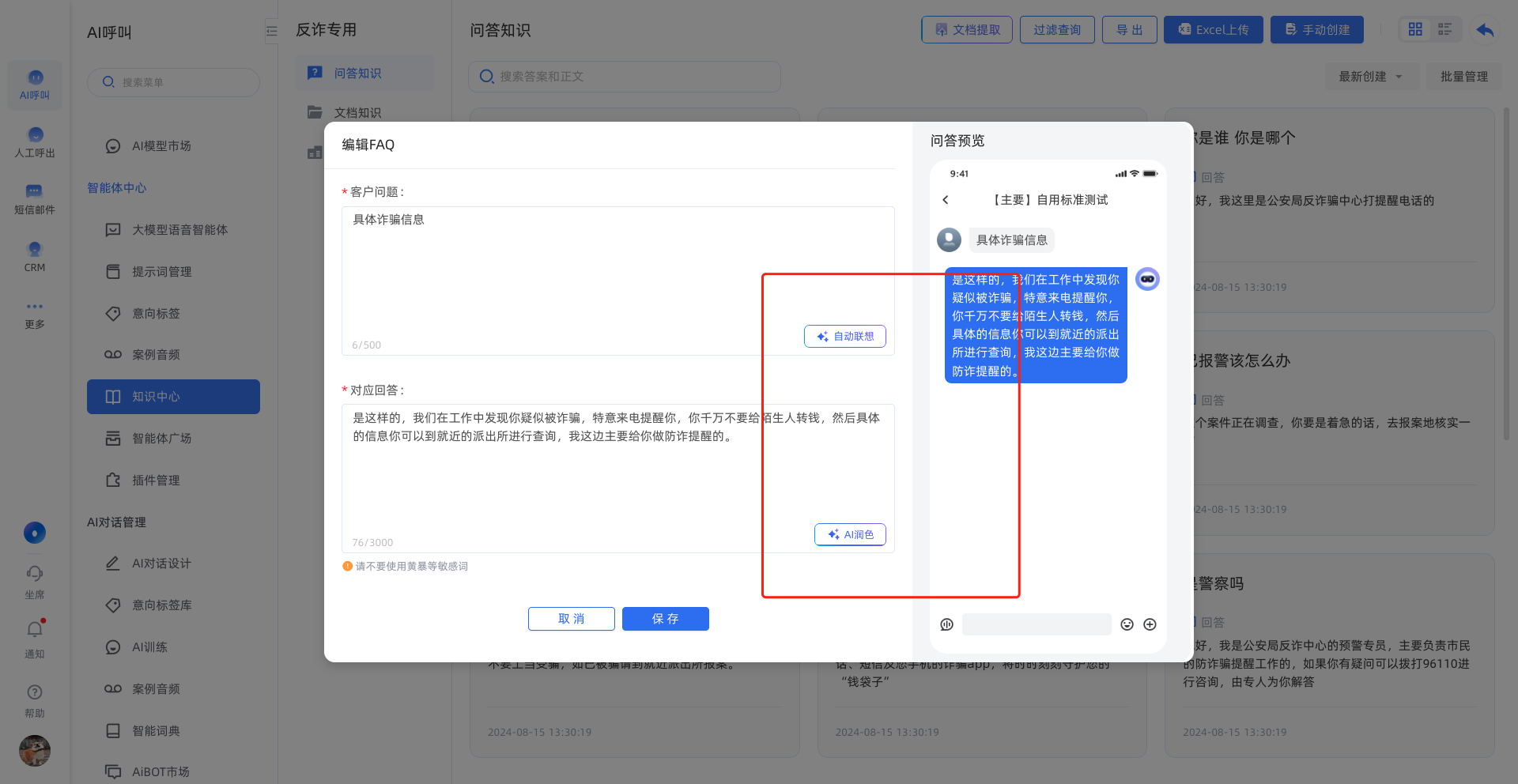The image size is (1518, 784).
Task: Select 问答知识 tab in 反诈专用
Action: tap(364, 73)
